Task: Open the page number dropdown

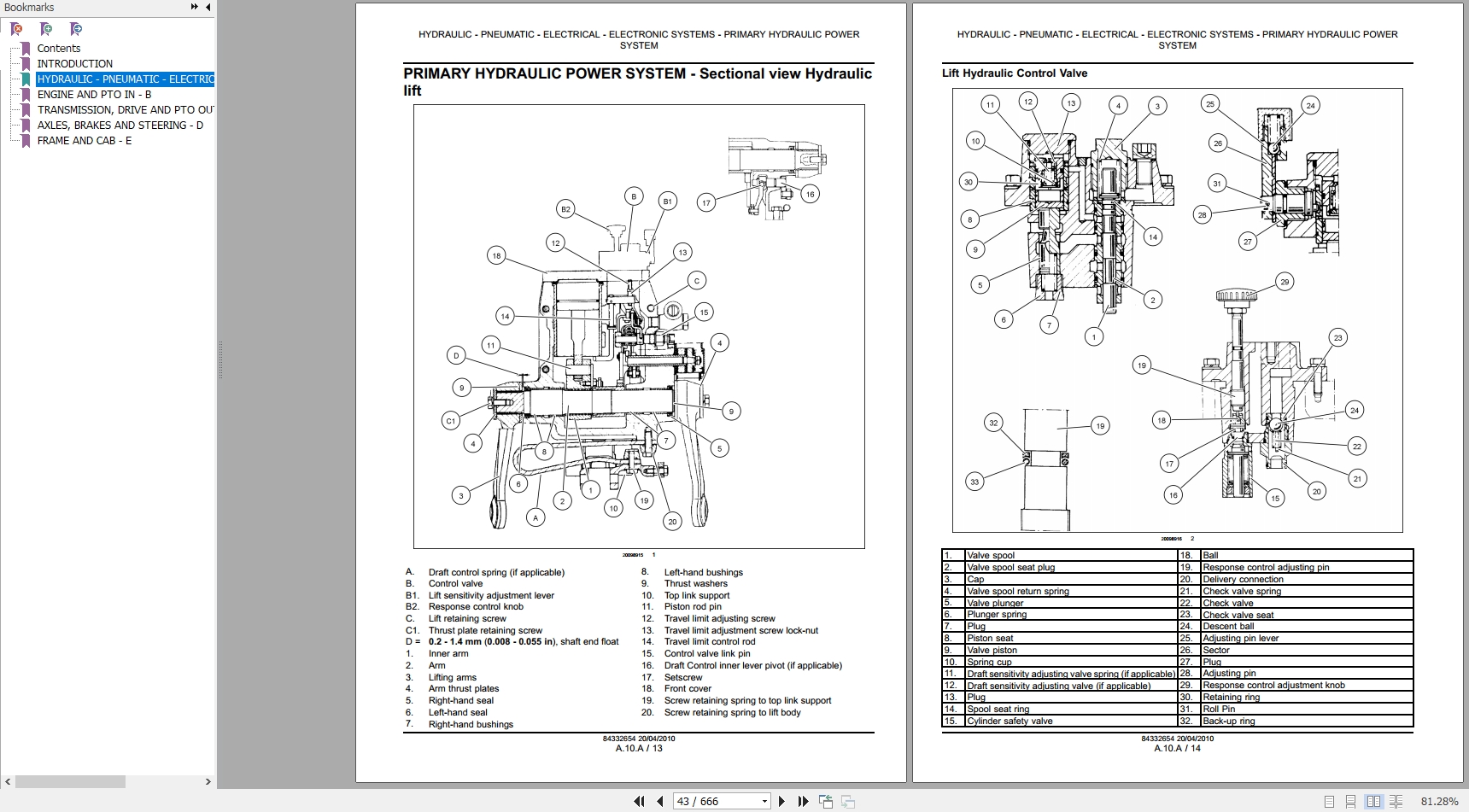Action: point(764,801)
